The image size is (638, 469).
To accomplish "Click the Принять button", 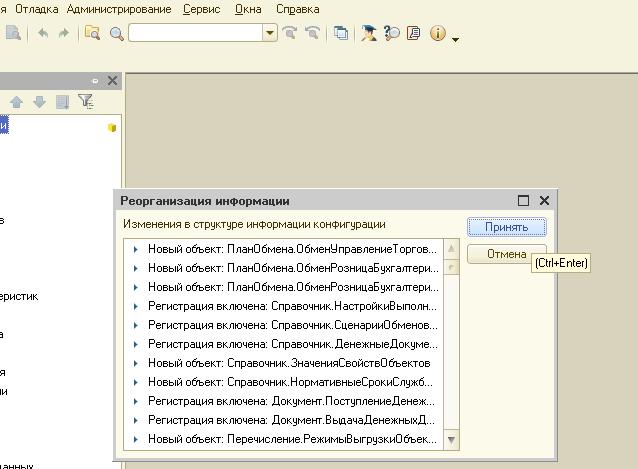I will point(506,227).
